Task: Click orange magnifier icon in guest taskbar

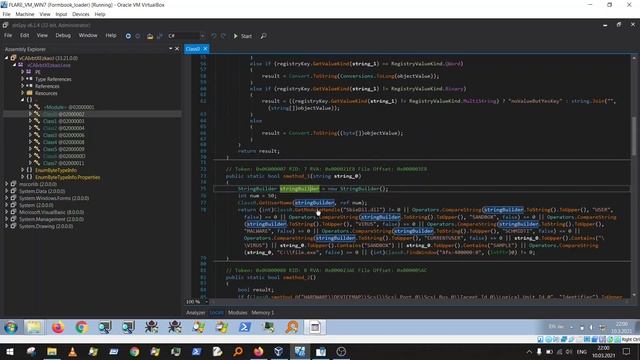Action: coord(292,327)
